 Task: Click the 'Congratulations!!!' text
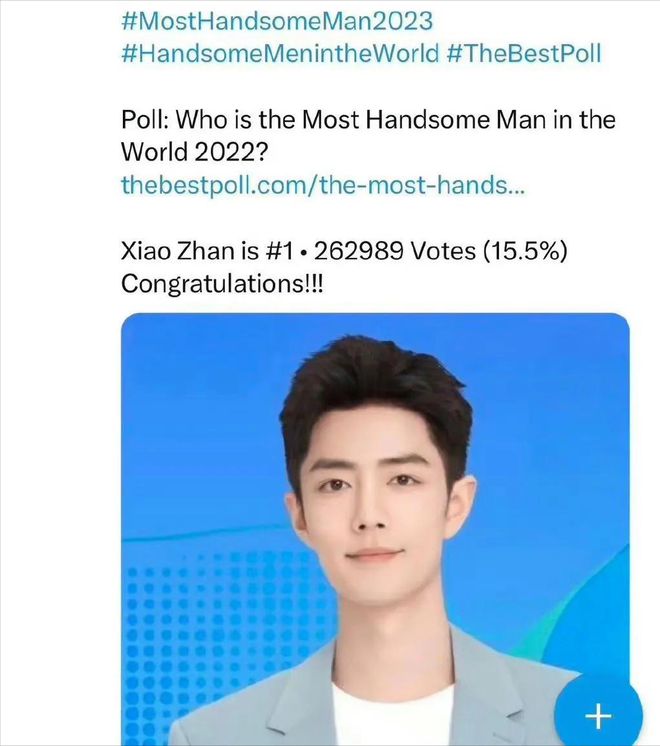pos(222,284)
